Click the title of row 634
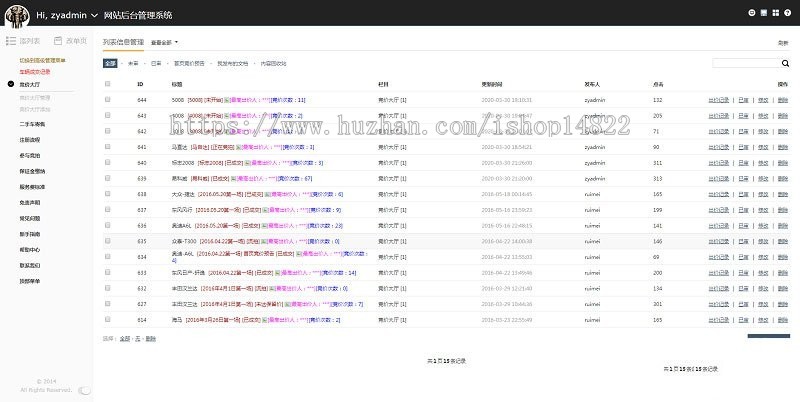800x402 pixels. click(x=182, y=254)
